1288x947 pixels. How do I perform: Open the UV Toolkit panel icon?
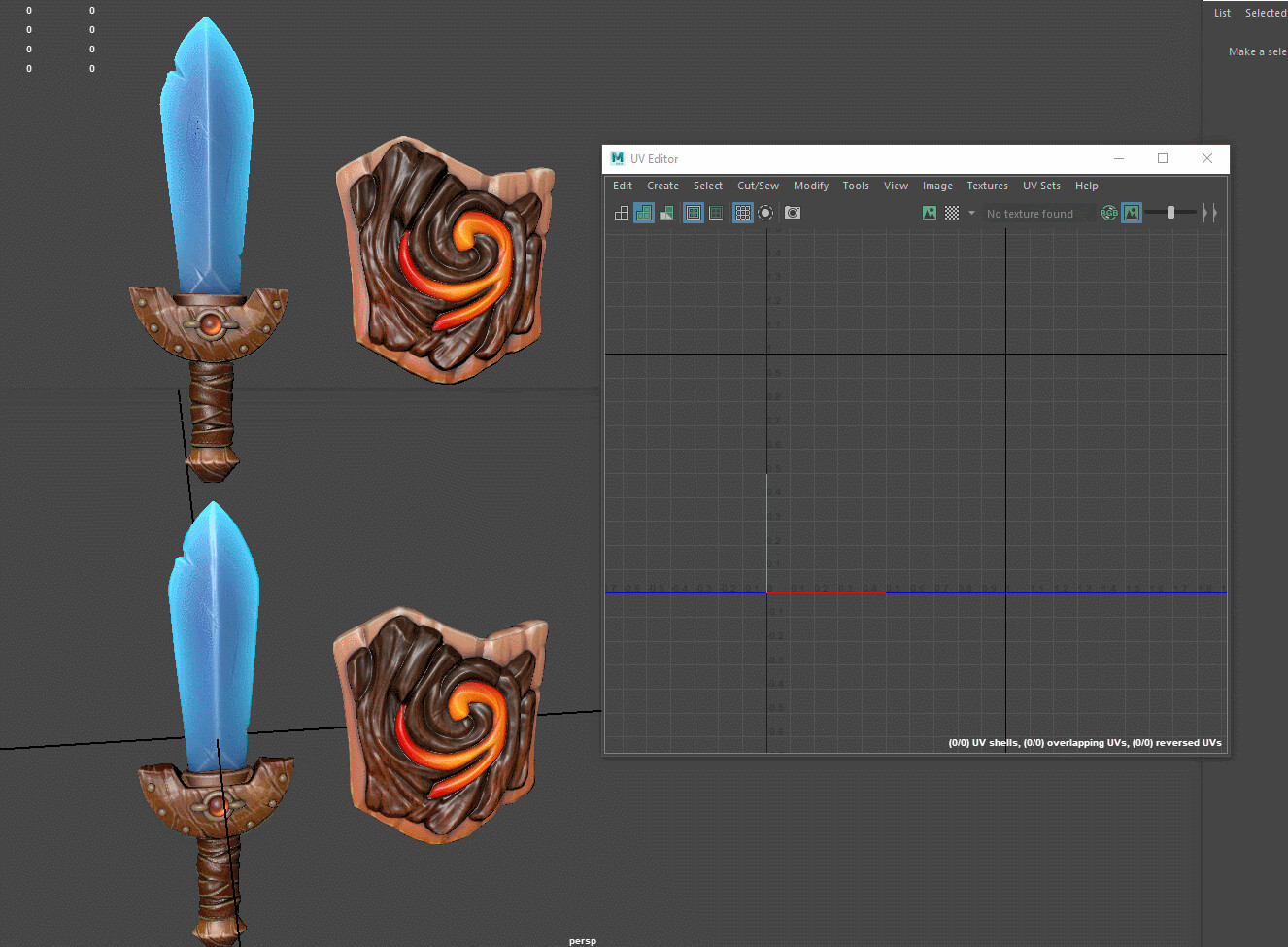[622, 213]
